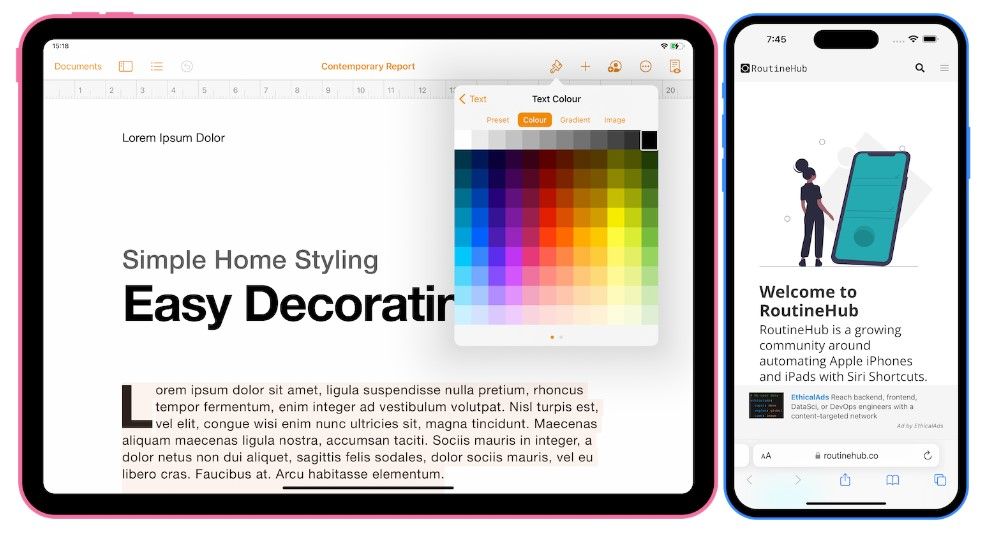Tap the Contemporary Report document title
Screen dimensions: 998x534
click(368, 66)
